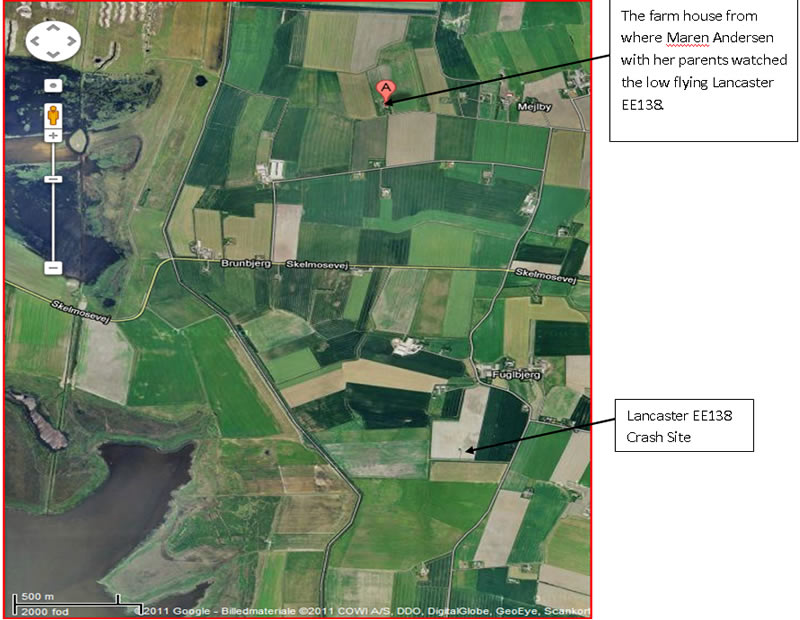Zoom out with the minus button

point(53,267)
